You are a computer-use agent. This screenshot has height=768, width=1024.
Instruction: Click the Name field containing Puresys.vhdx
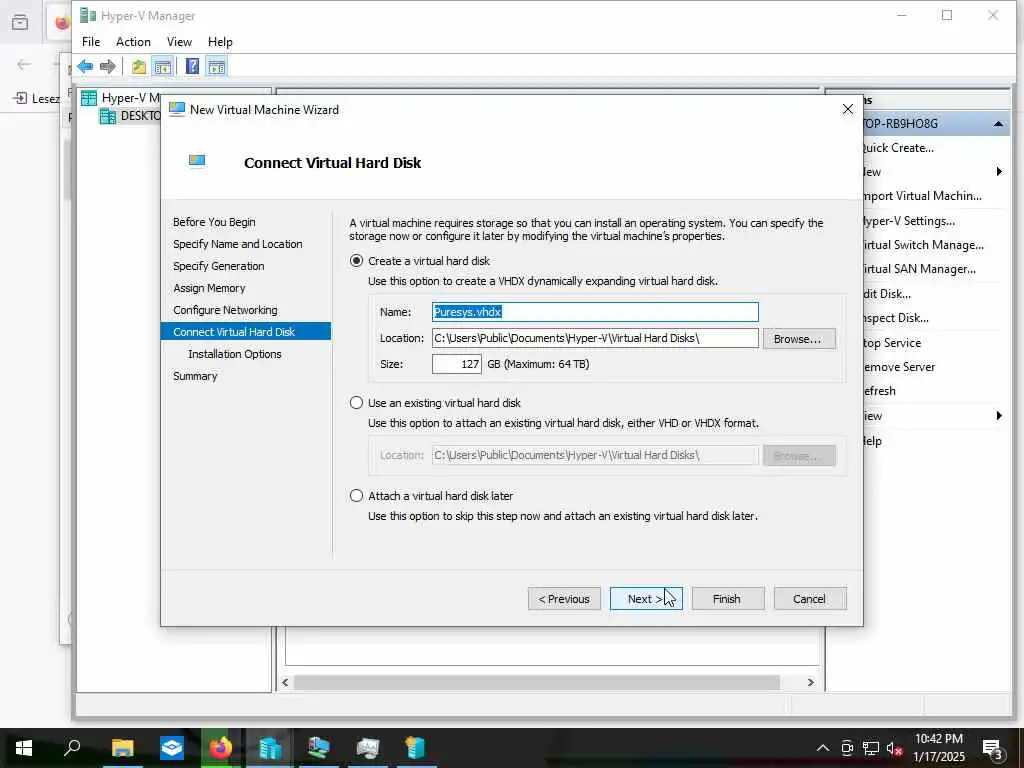[595, 312]
